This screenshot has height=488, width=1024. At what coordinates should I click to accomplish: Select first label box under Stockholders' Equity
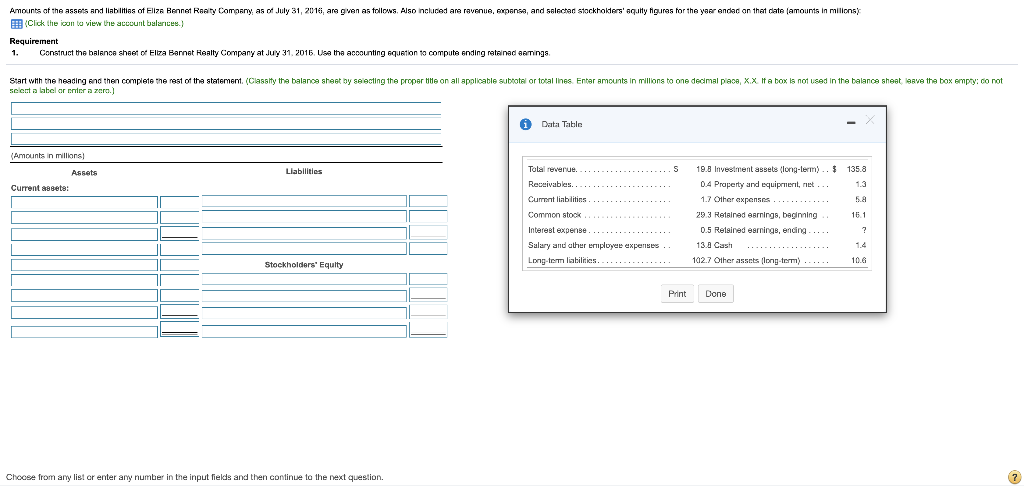[304, 280]
